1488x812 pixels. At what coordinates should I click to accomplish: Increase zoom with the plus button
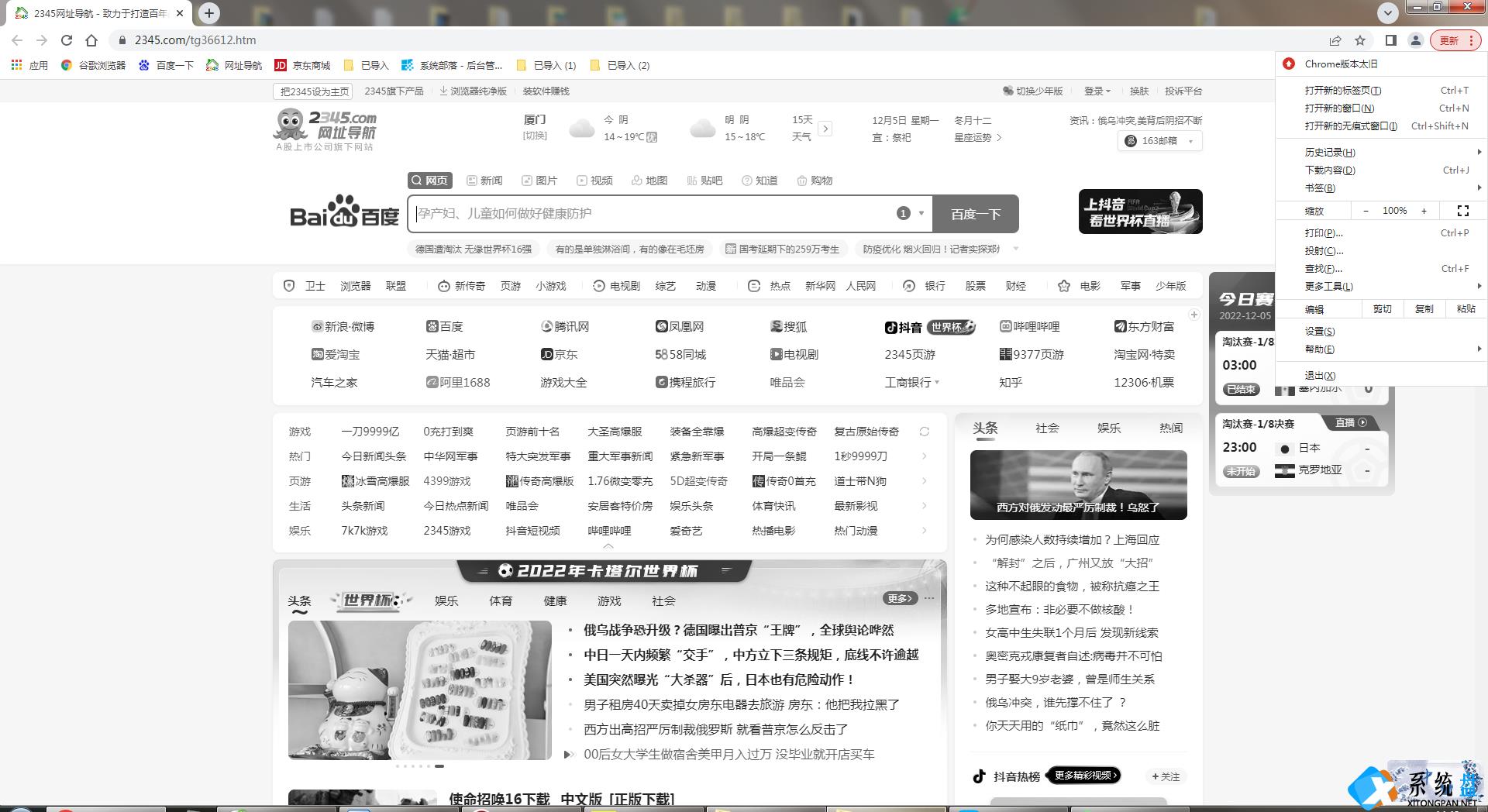1424,211
